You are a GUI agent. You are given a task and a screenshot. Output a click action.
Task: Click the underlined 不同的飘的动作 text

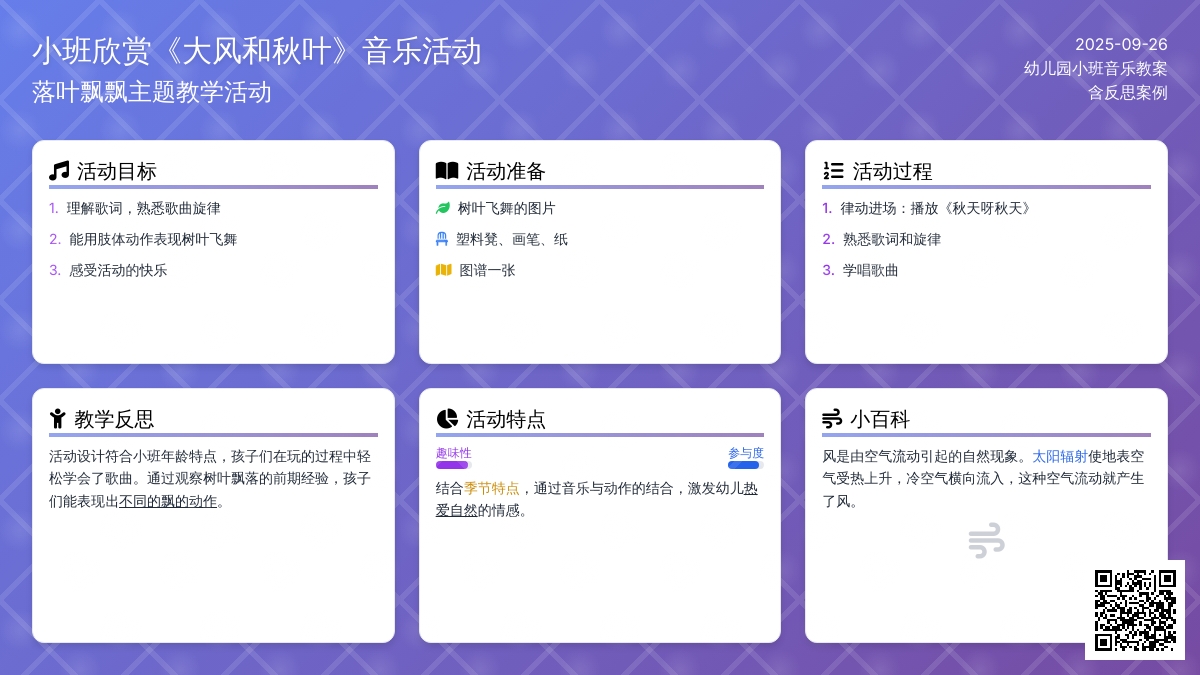pyautogui.click(x=168, y=502)
